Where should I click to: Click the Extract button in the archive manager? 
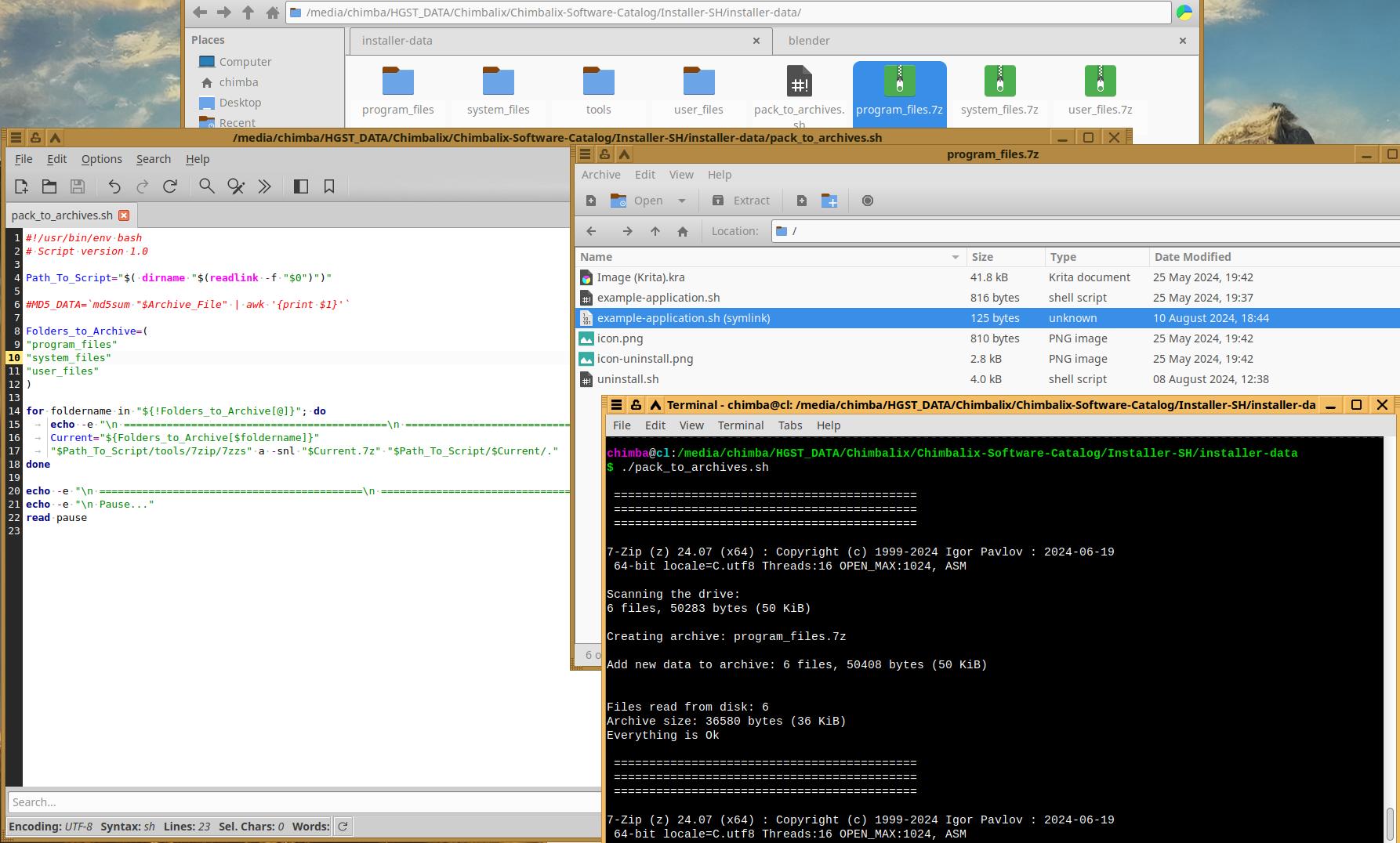tap(741, 201)
